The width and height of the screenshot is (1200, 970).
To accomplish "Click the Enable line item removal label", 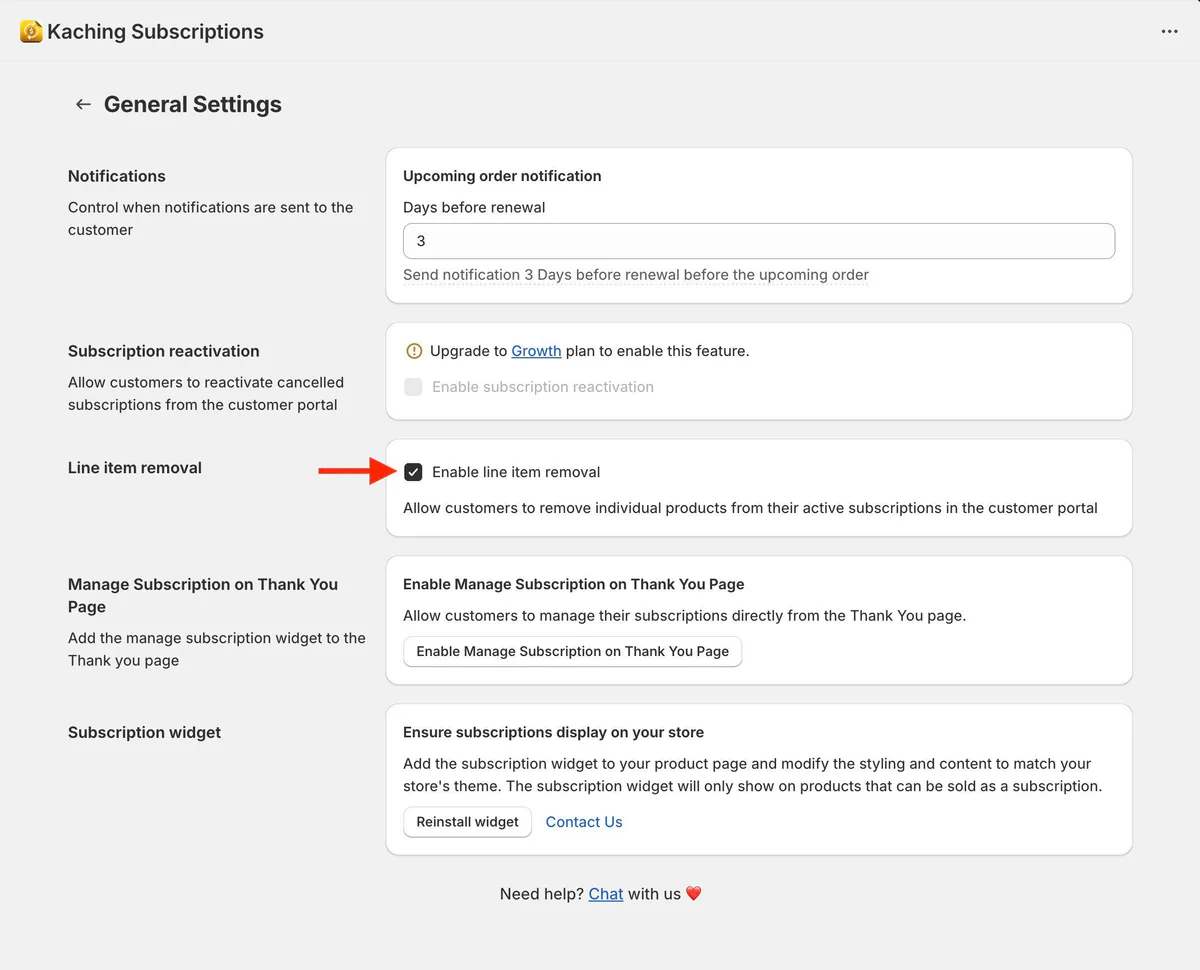I will (516, 472).
